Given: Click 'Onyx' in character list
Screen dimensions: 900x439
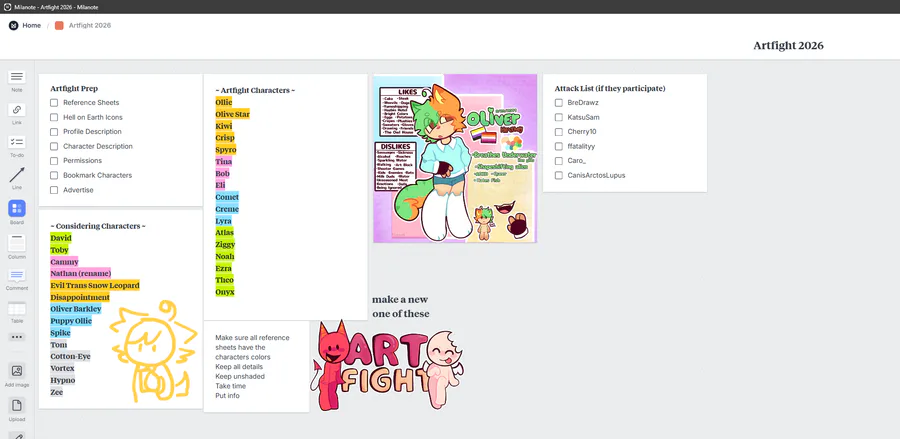Looking at the screenshot, I should pos(225,292).
